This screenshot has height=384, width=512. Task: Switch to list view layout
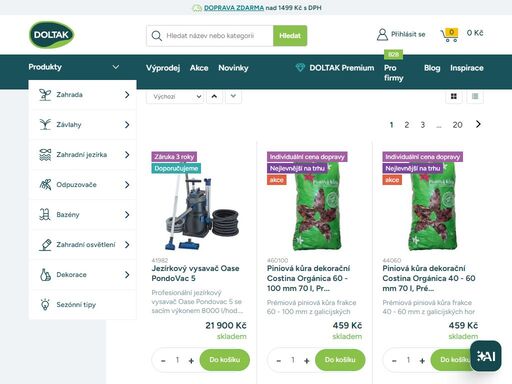(x=475, y=96)
